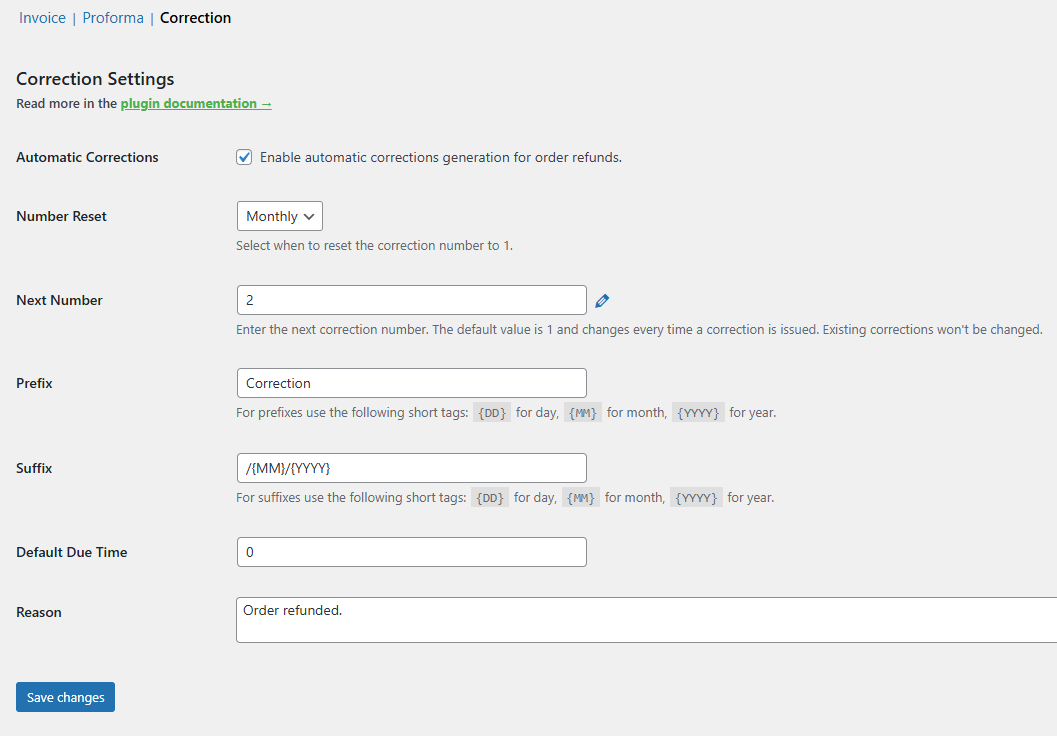Screen dimensions: 1057x736
Task: Switch to the Proforma tab
Action: pos(113,17)
